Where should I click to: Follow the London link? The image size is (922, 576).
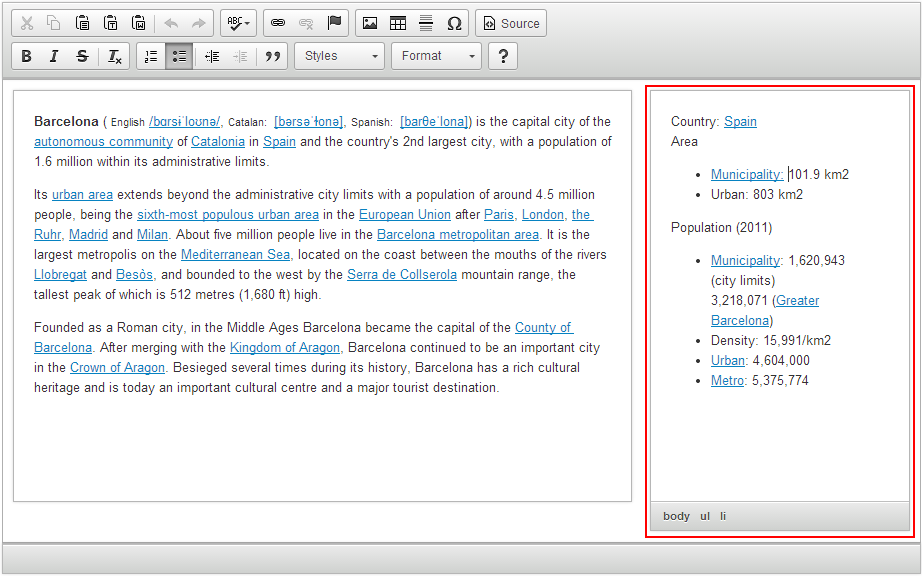543,215
